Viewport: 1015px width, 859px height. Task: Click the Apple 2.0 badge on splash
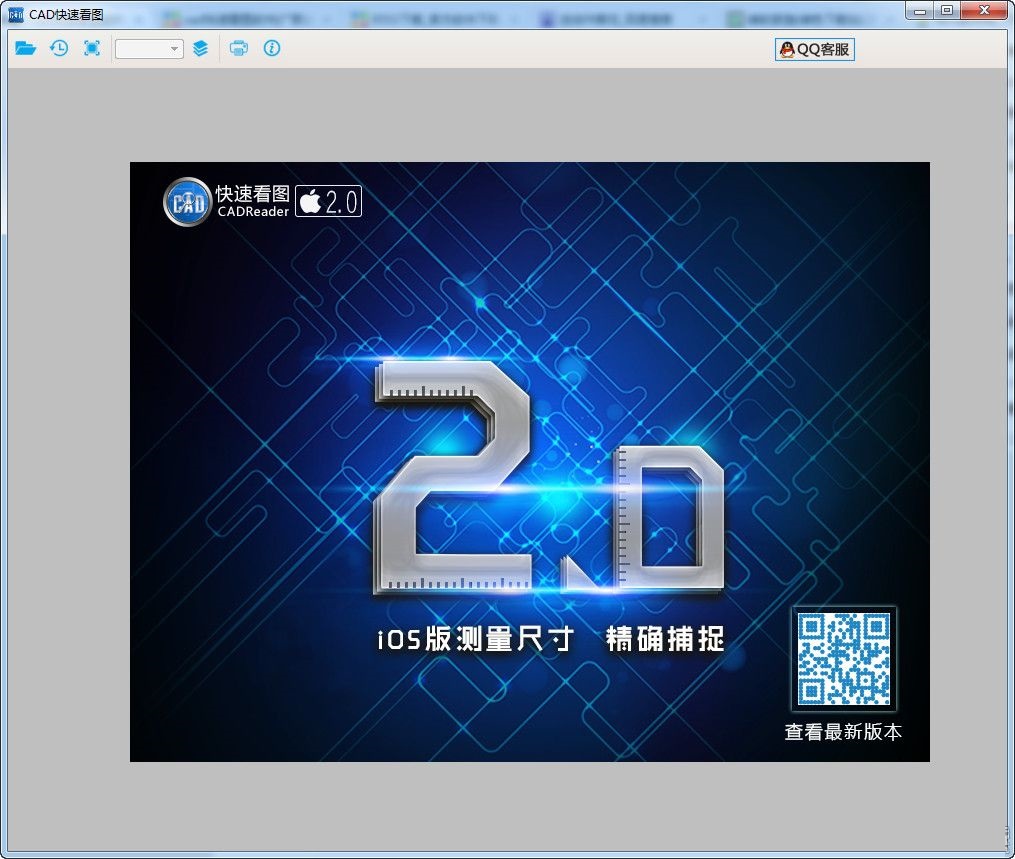[328, 202]
